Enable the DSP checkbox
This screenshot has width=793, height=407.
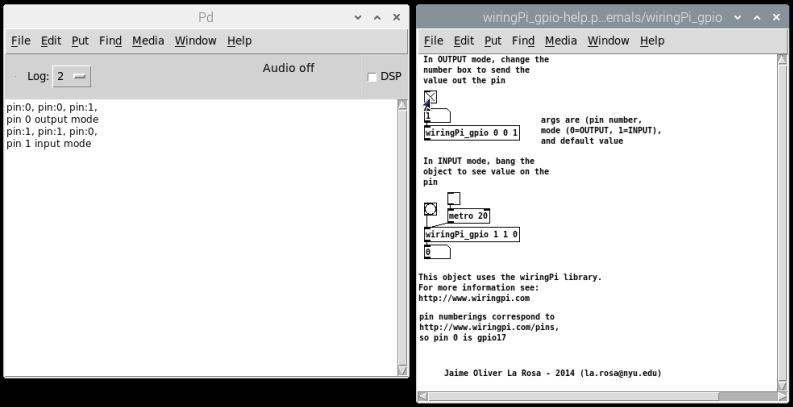[373, 77]
